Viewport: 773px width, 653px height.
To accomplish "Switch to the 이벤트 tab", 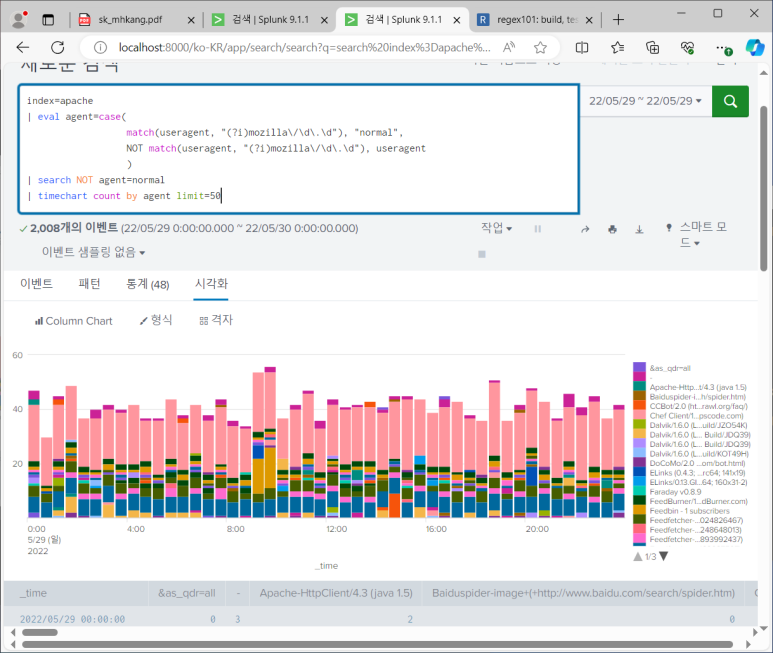I will pos(36,284).
